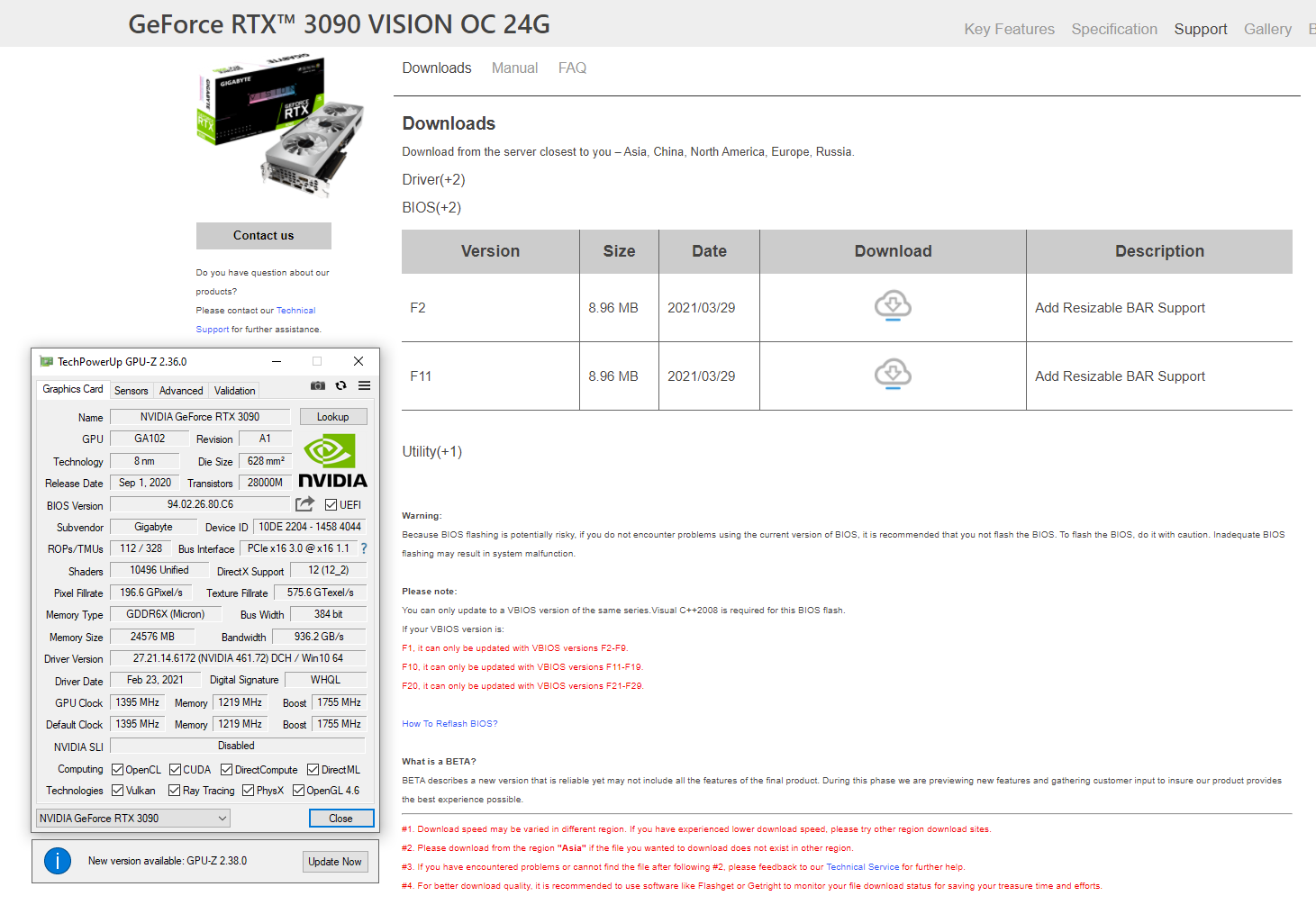Toggle the DirectML checkbox
Viewport: 1316px width, 914px height.
click(313, 770)
